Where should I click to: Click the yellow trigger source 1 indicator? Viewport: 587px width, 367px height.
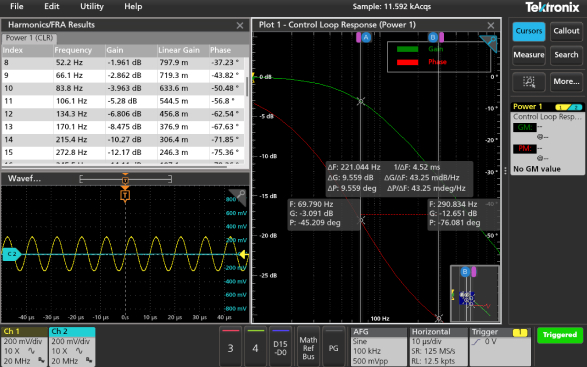520,333
